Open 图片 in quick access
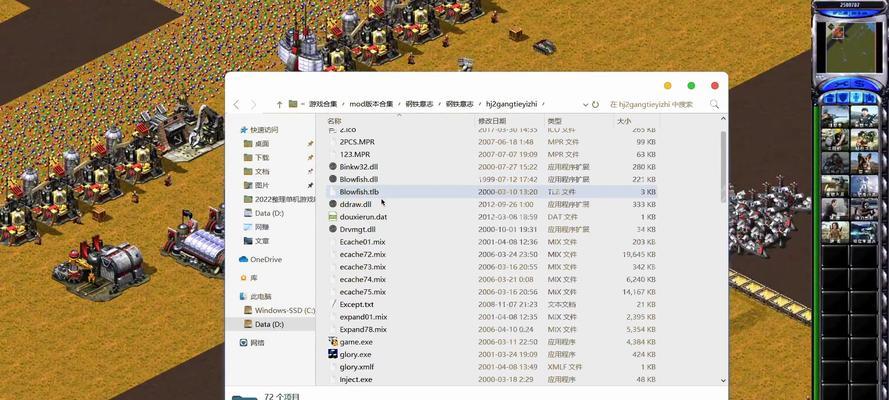The height and width of the screenshot is (400, 889). 262,185
